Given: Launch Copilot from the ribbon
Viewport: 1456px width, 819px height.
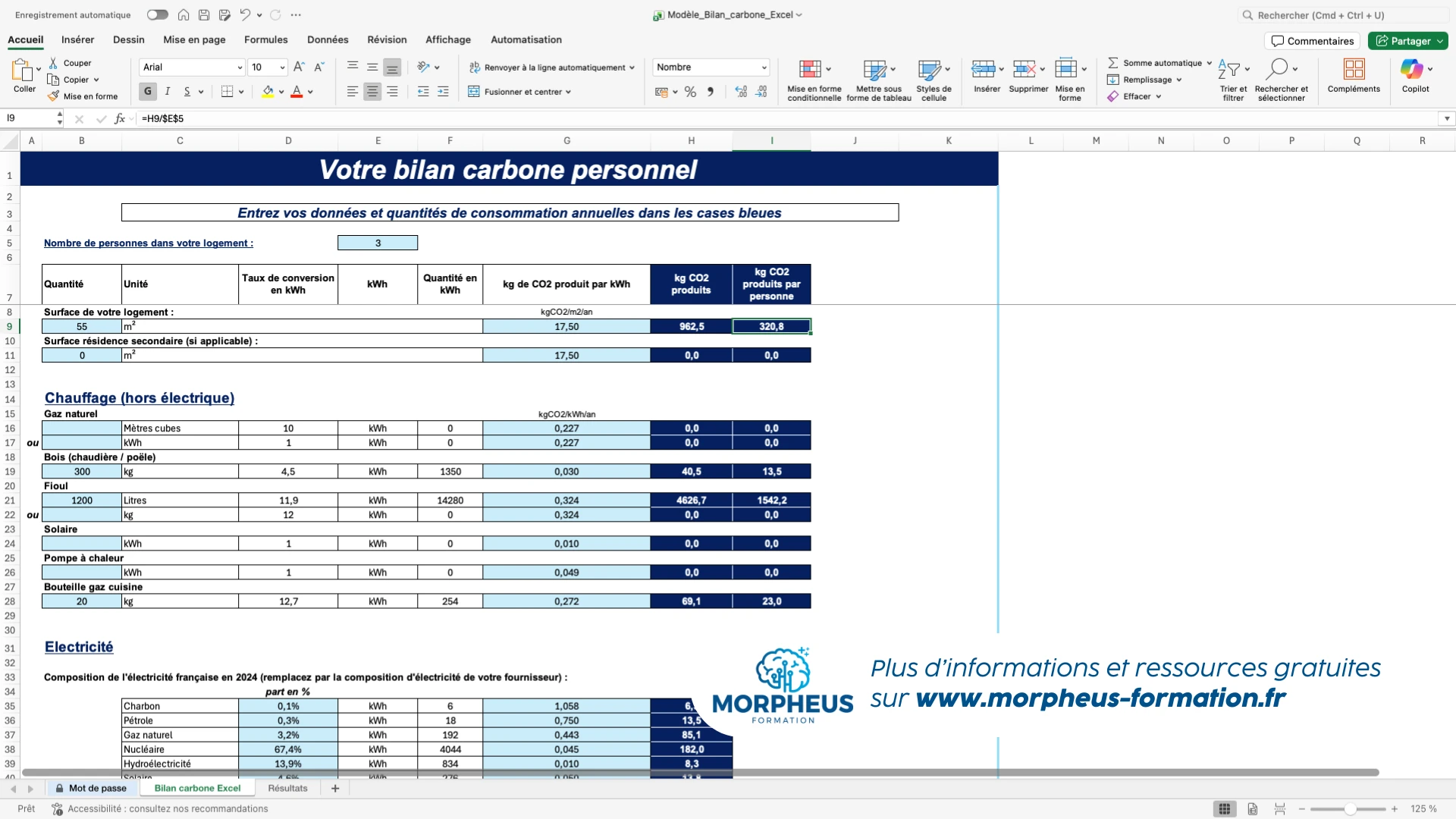Looking at the screenshot, I should (1415, 76).
